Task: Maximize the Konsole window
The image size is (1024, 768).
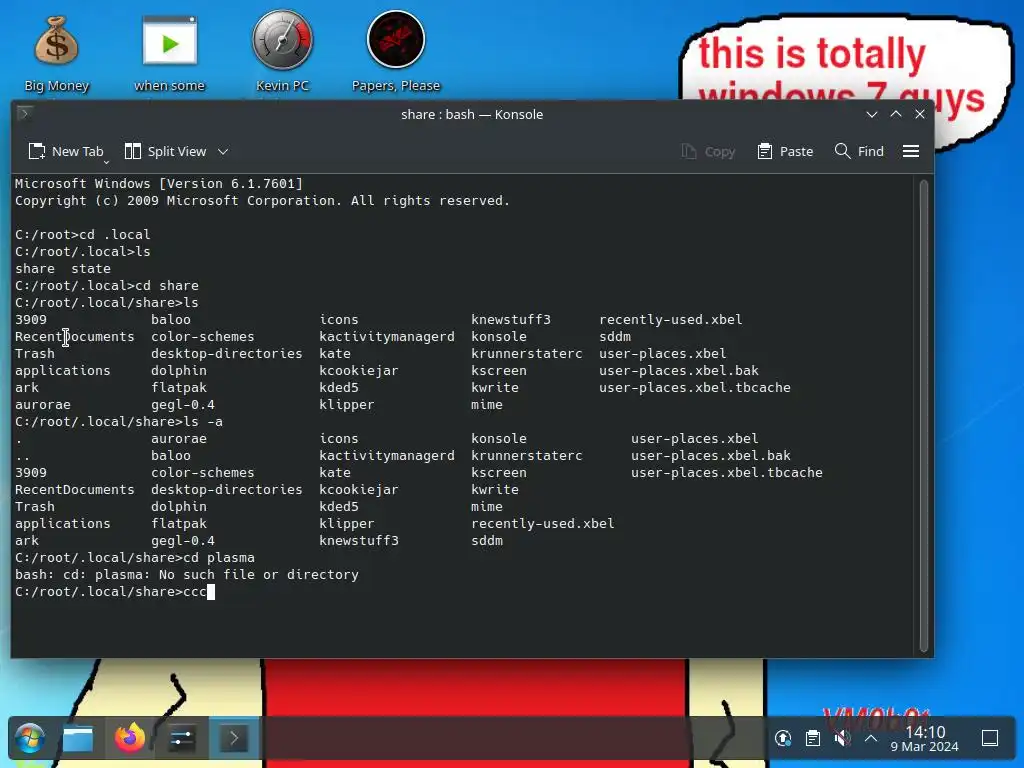Action: point(896,114)
